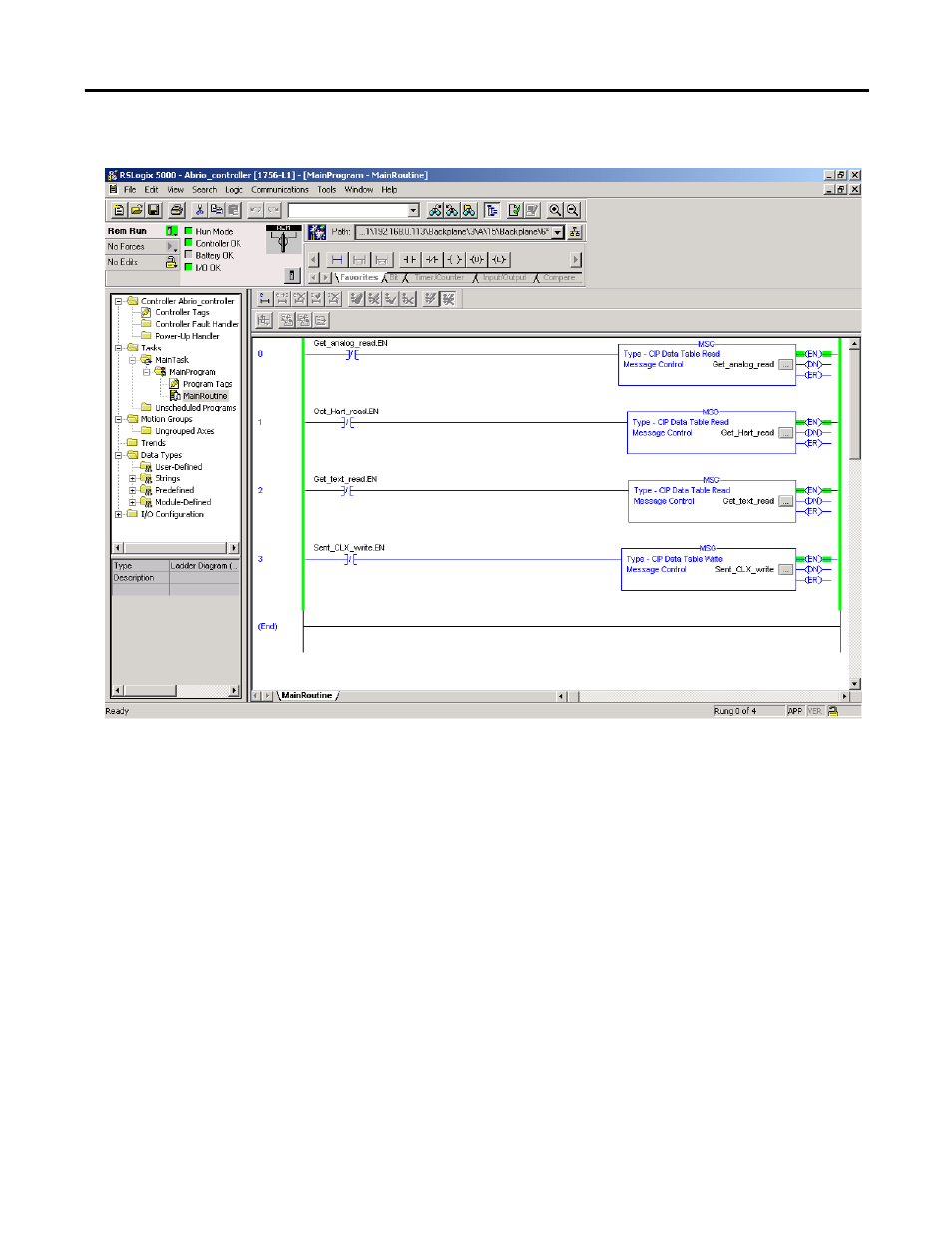Select the MainRoutine tree item
Viewport: 952px width, 1233px height.
205,396
